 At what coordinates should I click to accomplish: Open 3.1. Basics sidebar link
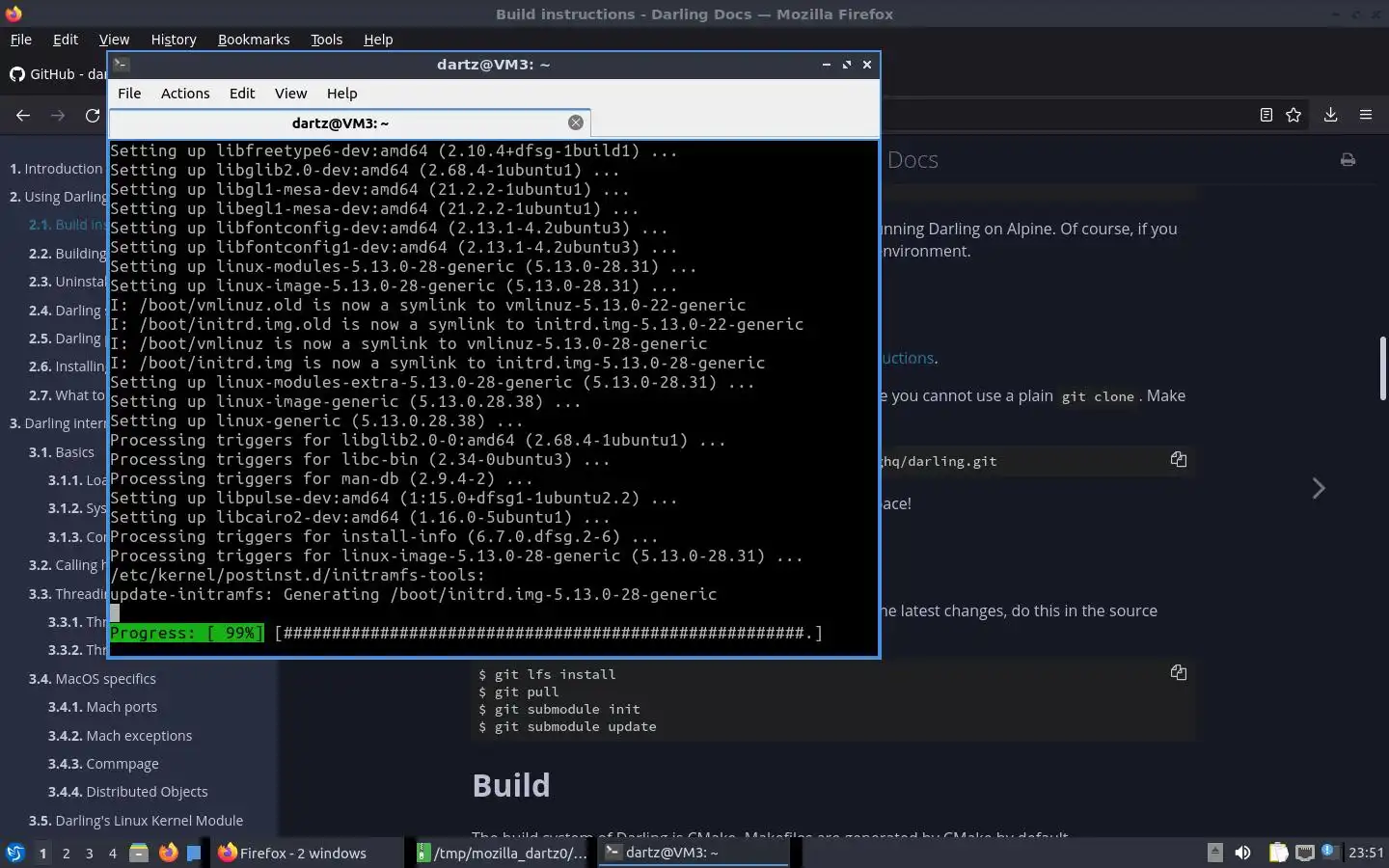[62, 452]
